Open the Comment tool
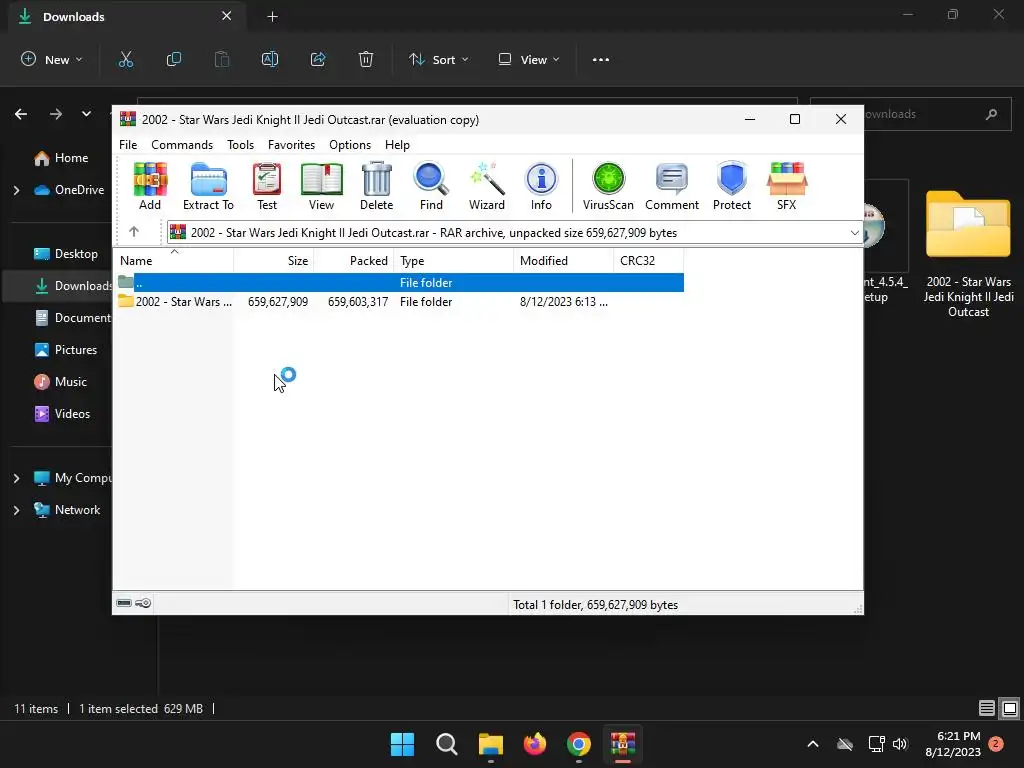Image resolution: width=1024 pixels, height=768 pixels. coord(672,186)
